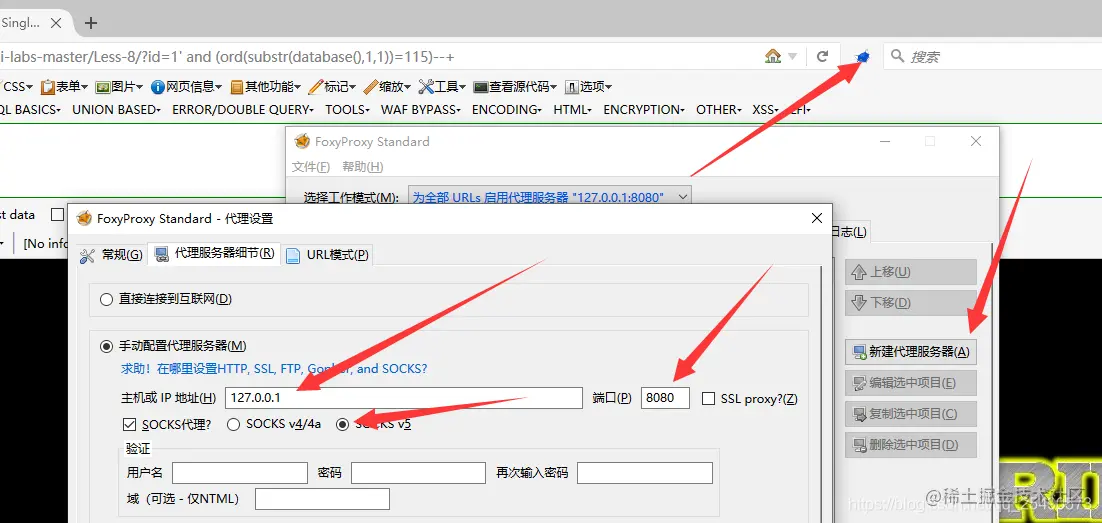Open the CSS menu in developer toolbar
1102x523 pixels.
point(18,87)
